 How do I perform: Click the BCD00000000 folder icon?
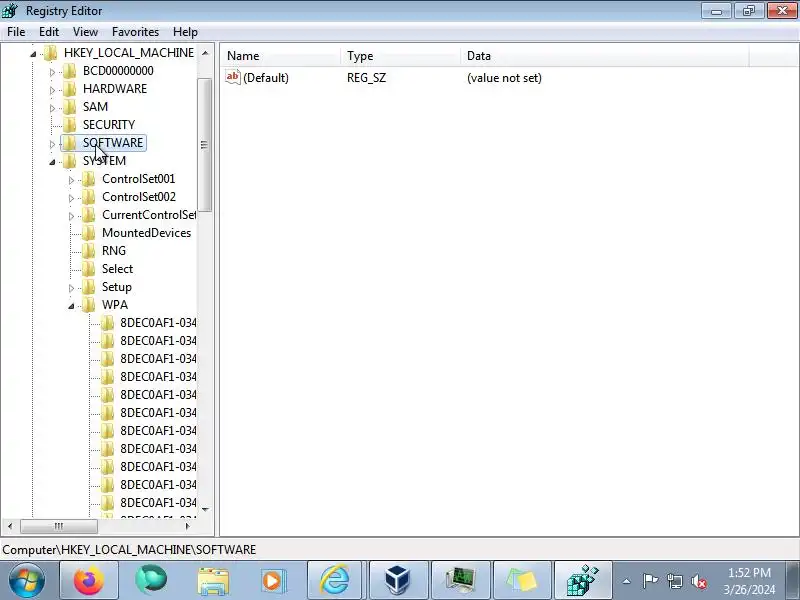pyautogui.click(x=69, y=71)
